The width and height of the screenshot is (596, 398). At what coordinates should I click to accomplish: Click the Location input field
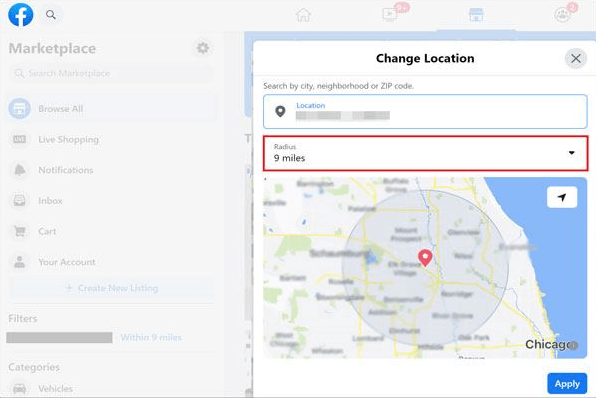click(x=425, y=111)
